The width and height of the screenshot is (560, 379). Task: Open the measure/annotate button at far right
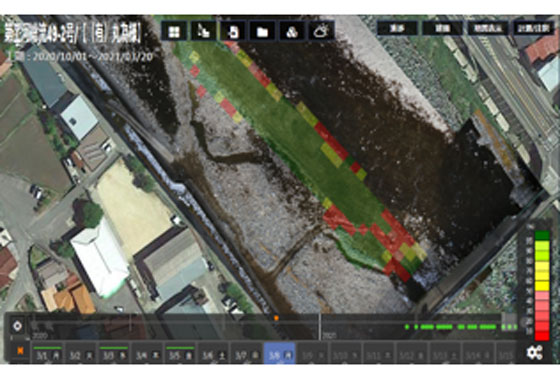pyautogui.click(x=534, y=28)
